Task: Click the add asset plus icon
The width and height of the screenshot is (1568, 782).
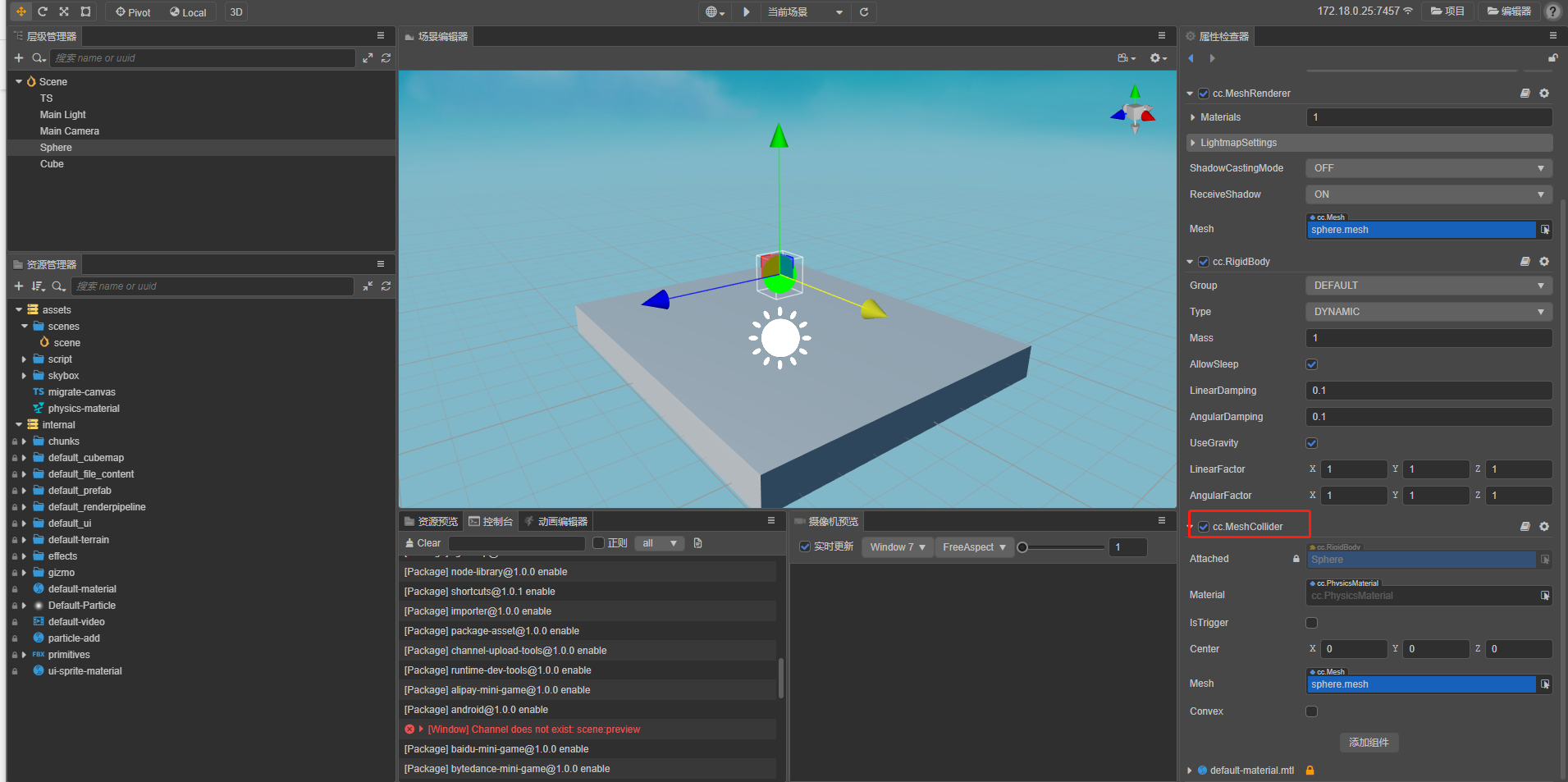Action: pos(19,286)
